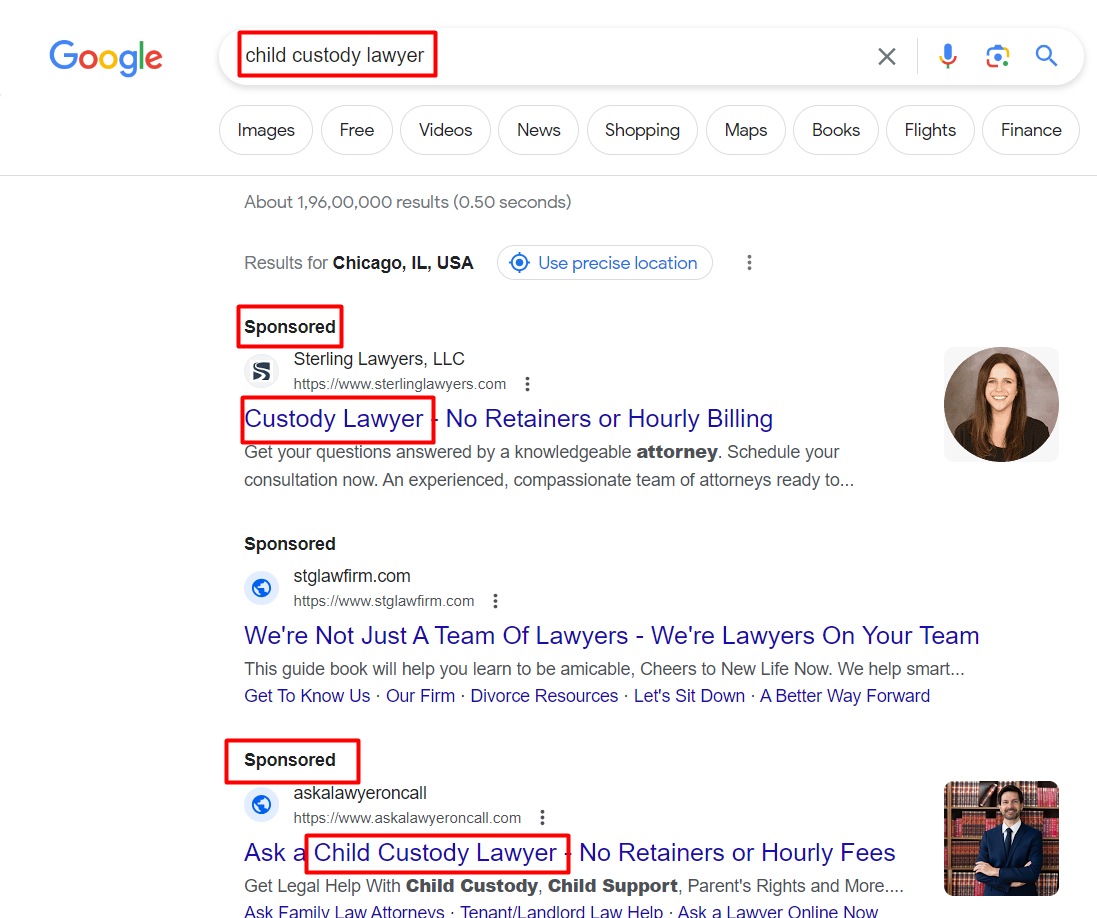Open the Divorce Resources sitelink
Viewport: 1097px width, 918px height.
[544, 696]
